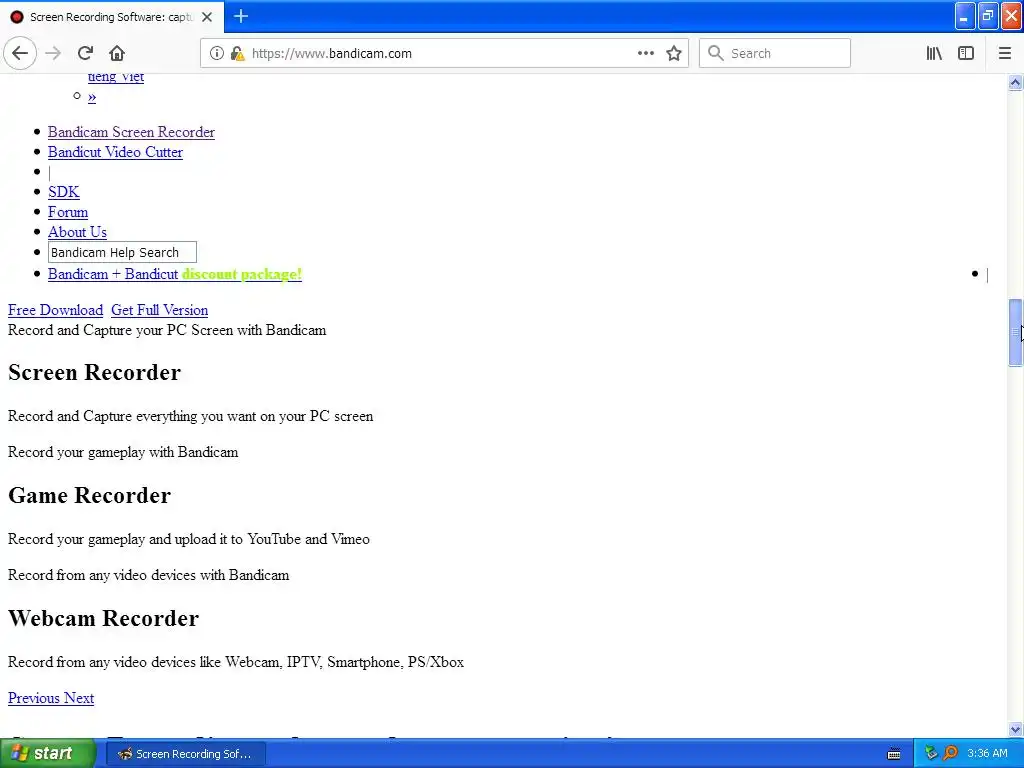Bookmark this page with the star icon
Screen dimensions: 1024x768
[674, 53]
